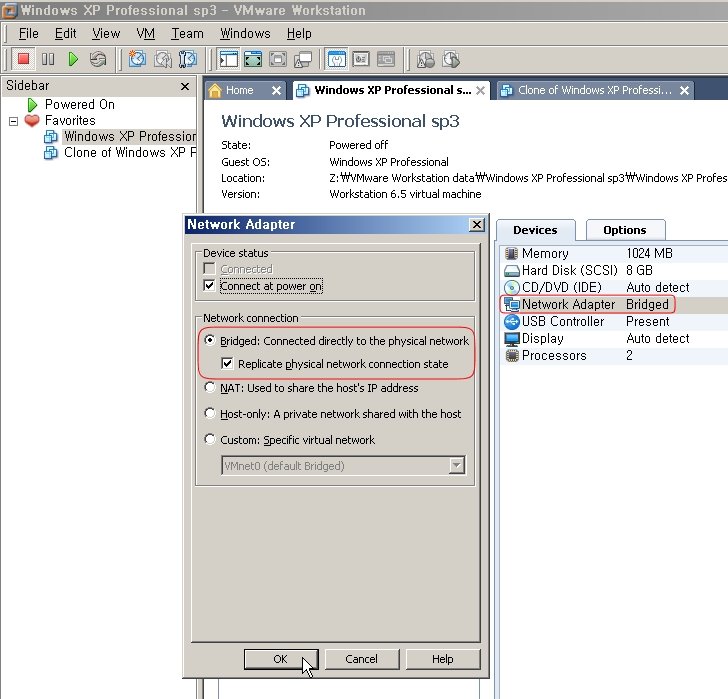Click the Reset toolbar icon

(98, 59)
